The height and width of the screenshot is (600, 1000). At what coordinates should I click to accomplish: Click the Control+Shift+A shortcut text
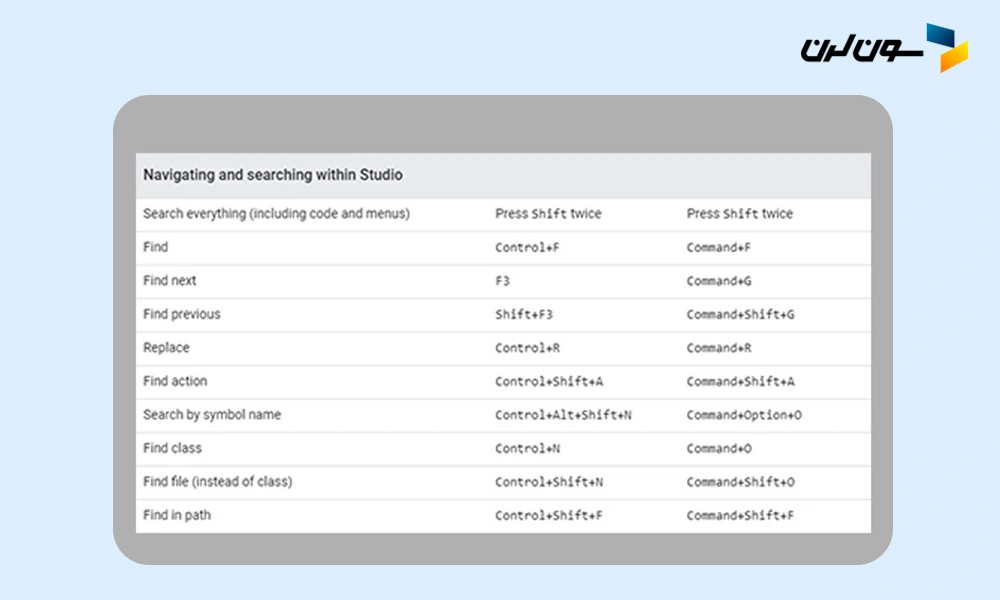click(x=551, y=382)
